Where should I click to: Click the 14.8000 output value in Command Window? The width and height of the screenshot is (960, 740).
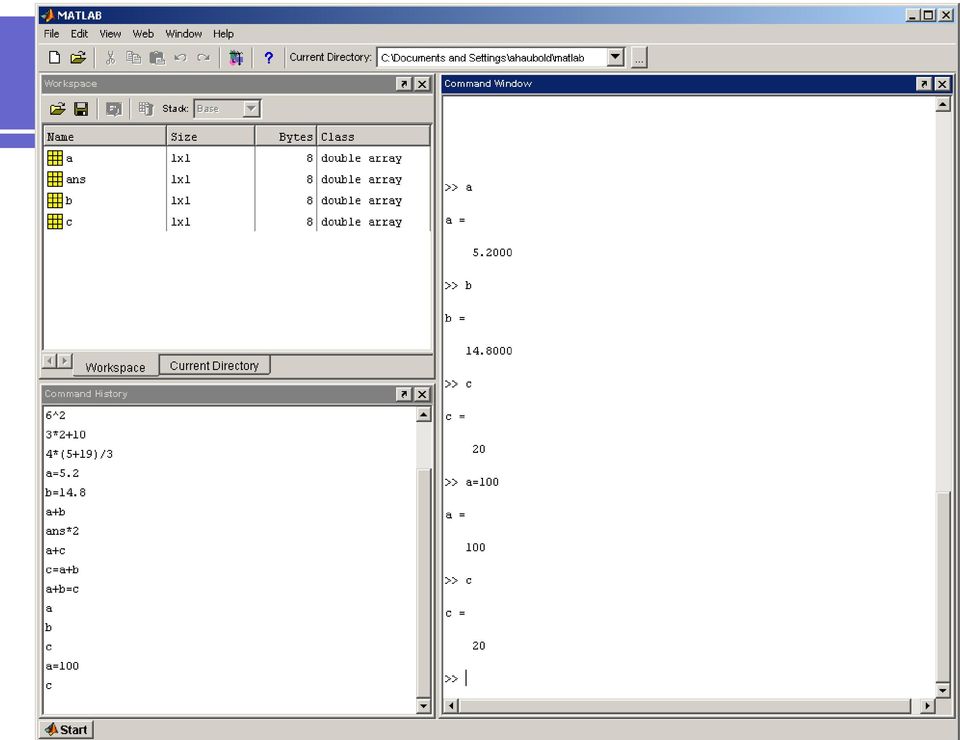[489, 351]
